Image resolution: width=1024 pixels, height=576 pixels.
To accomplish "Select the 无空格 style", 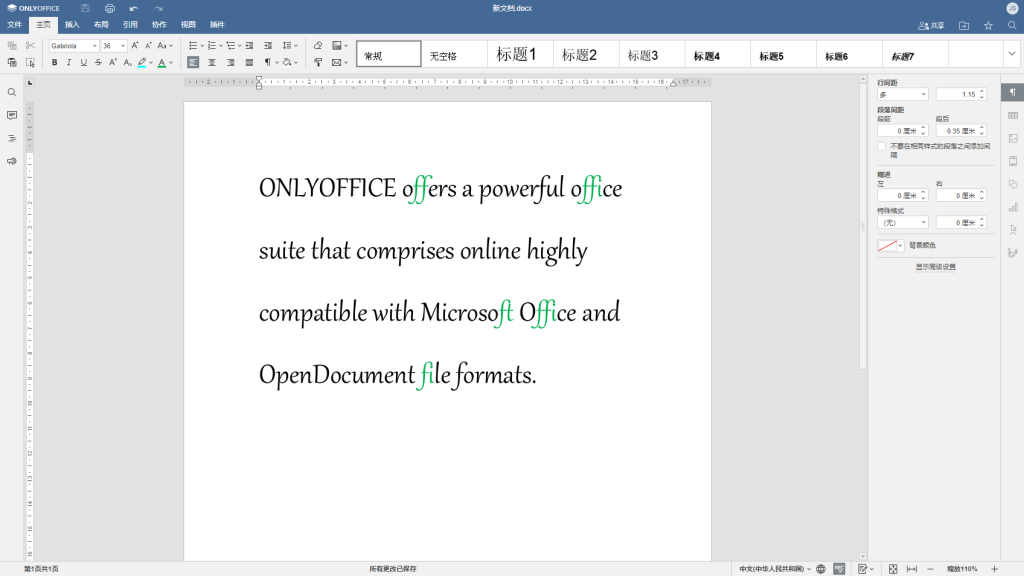I will (x=454, y=54).
